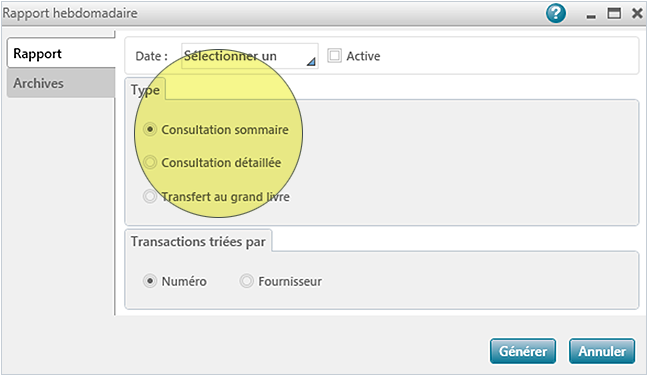Close the Rapport hebdomadaire dialog

click(637, 13)
